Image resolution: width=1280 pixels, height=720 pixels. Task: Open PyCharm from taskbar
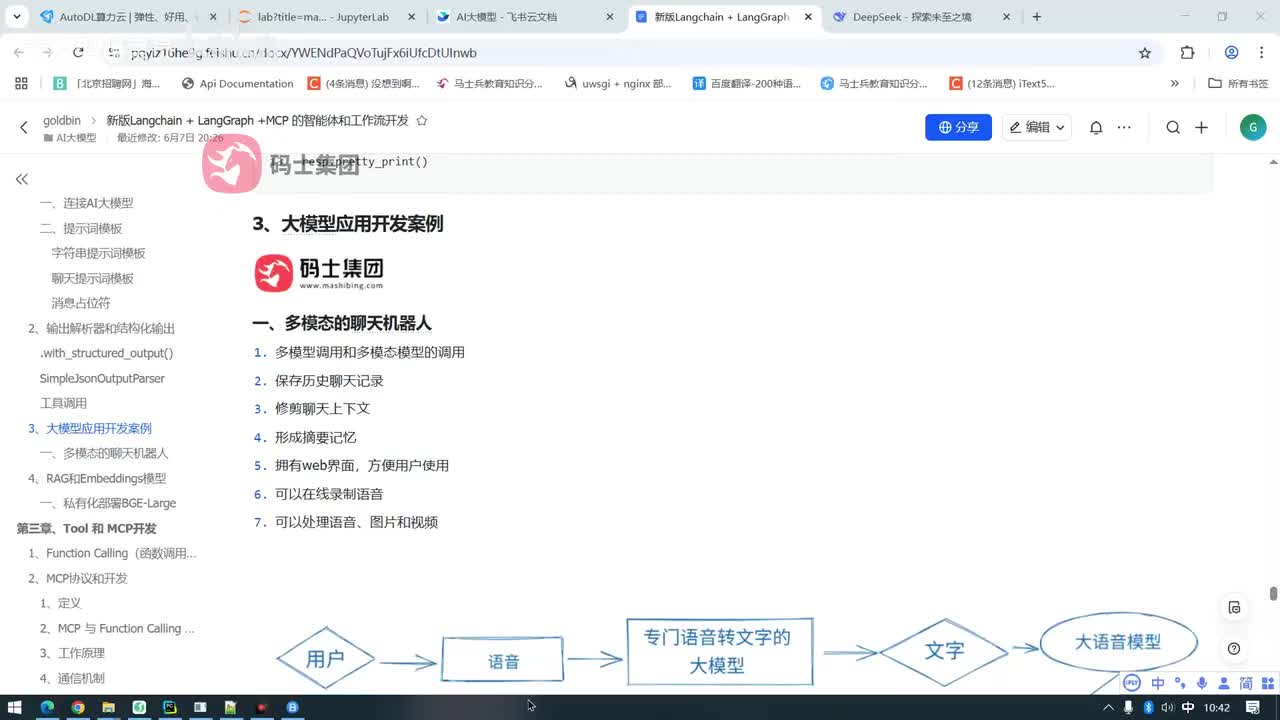tap(170, 707)
